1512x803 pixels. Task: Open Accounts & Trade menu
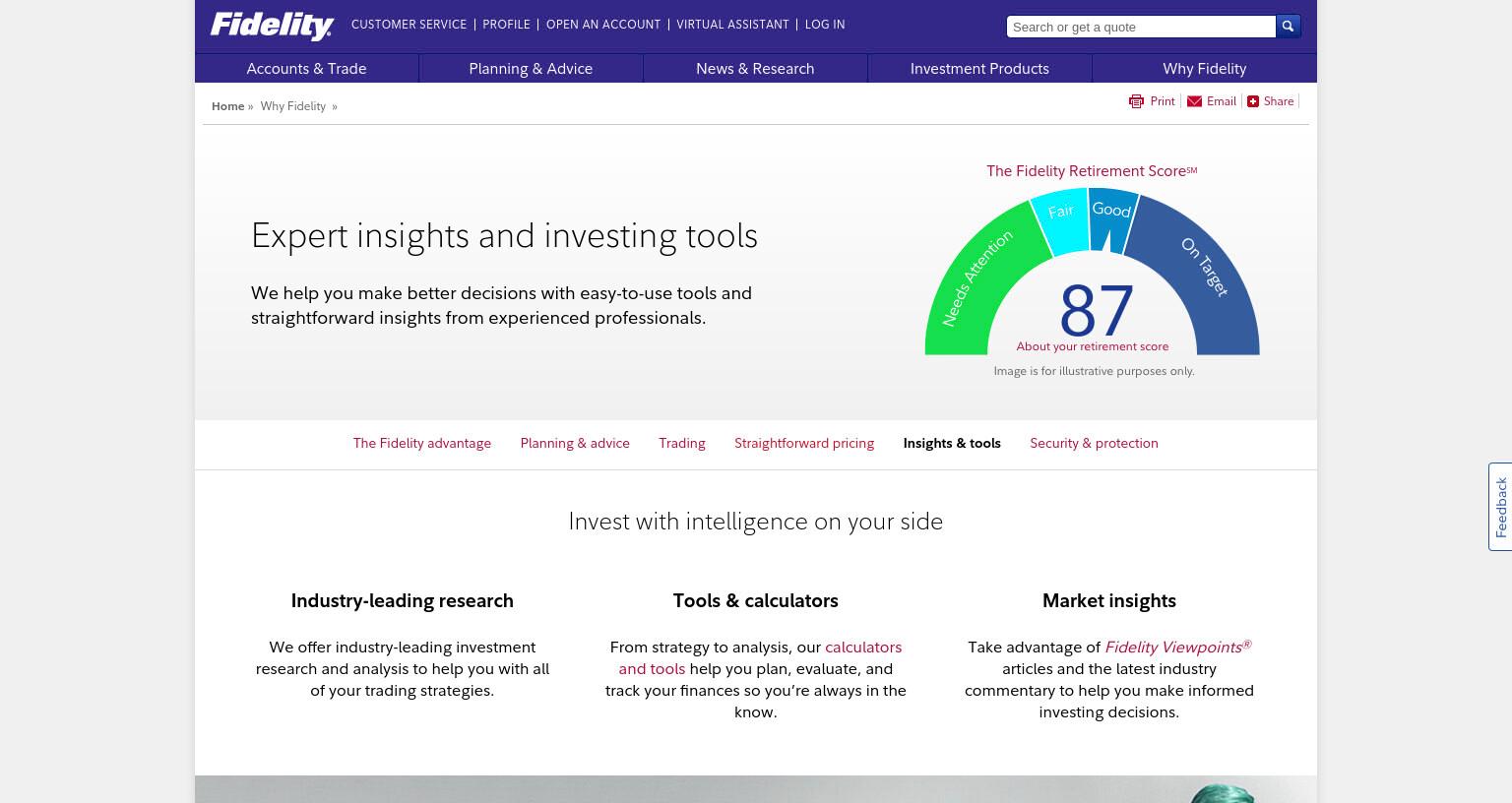pyautogui.click(x=306, y=69)
